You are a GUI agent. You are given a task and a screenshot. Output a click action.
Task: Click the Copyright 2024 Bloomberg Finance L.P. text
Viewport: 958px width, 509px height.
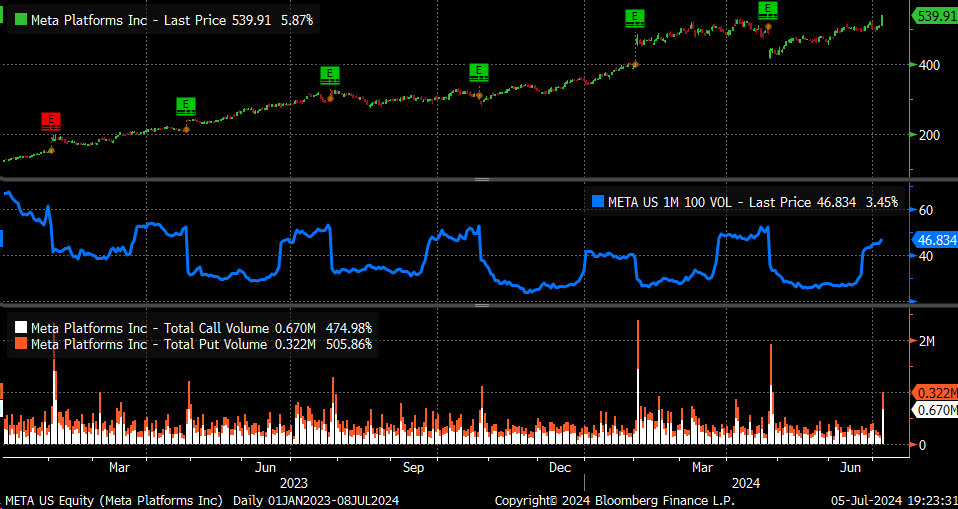[616, 501]
